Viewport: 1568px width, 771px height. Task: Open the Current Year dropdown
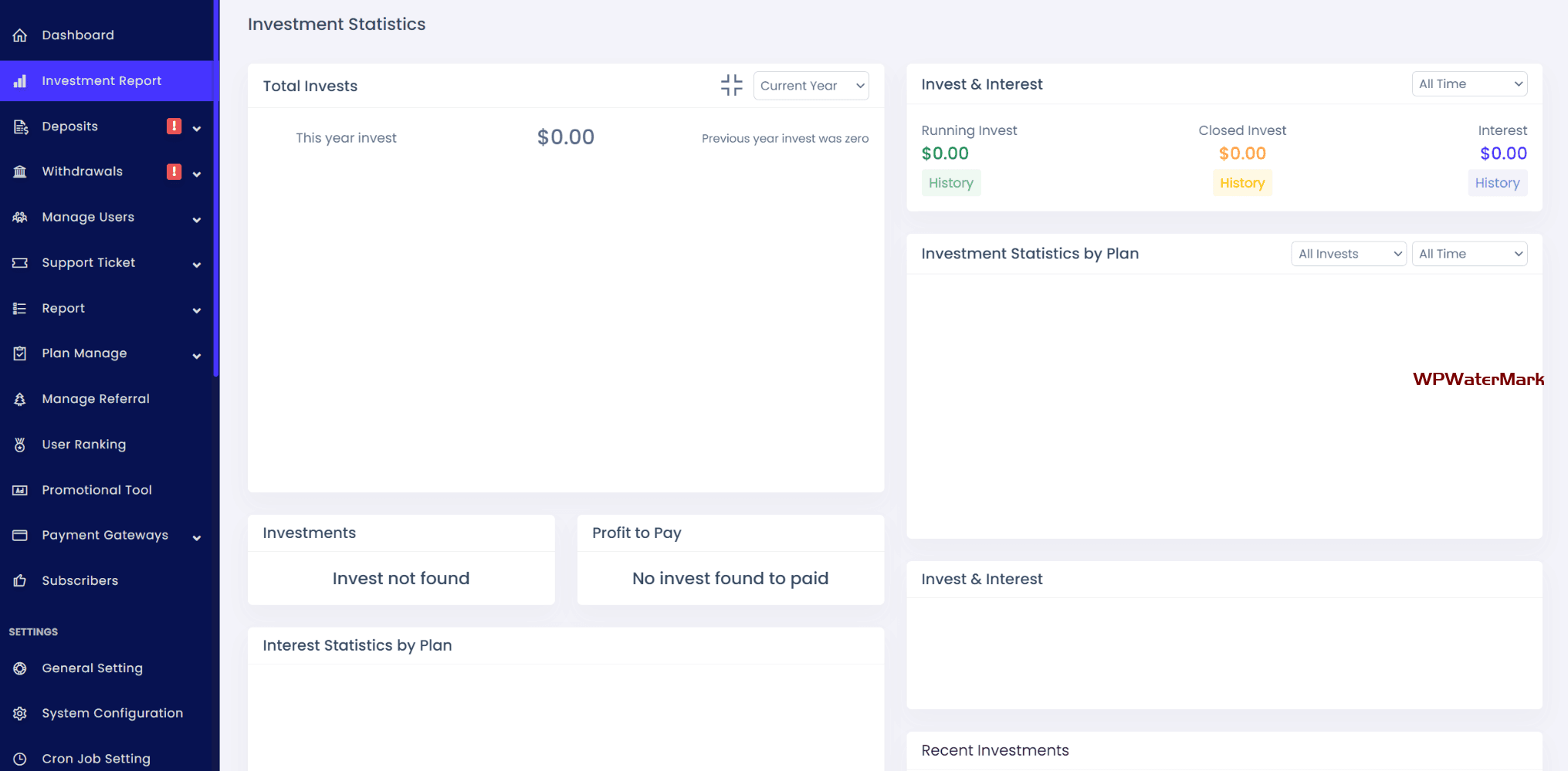coord(811,86)
